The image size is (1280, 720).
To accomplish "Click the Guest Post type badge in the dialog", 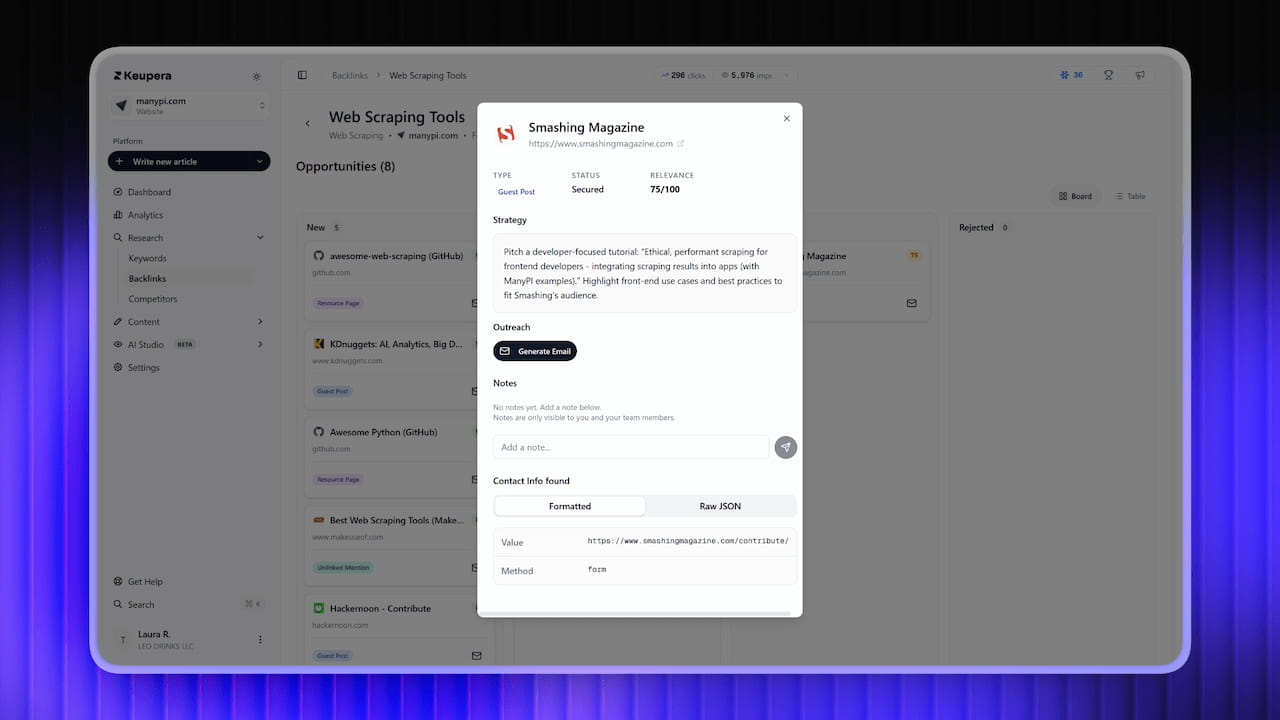I will [516, 192].
